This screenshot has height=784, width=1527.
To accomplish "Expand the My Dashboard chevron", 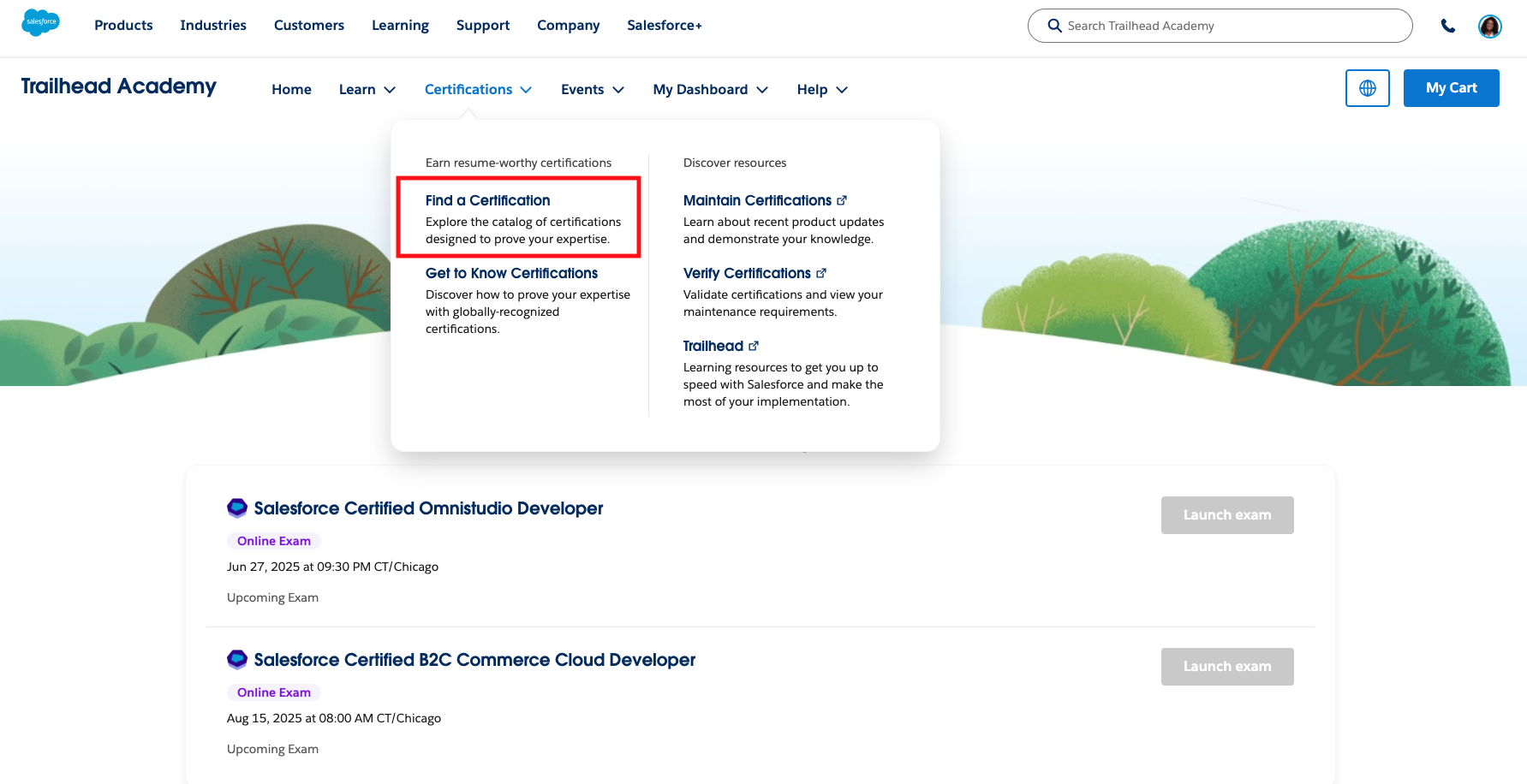I will click(762, 90).
